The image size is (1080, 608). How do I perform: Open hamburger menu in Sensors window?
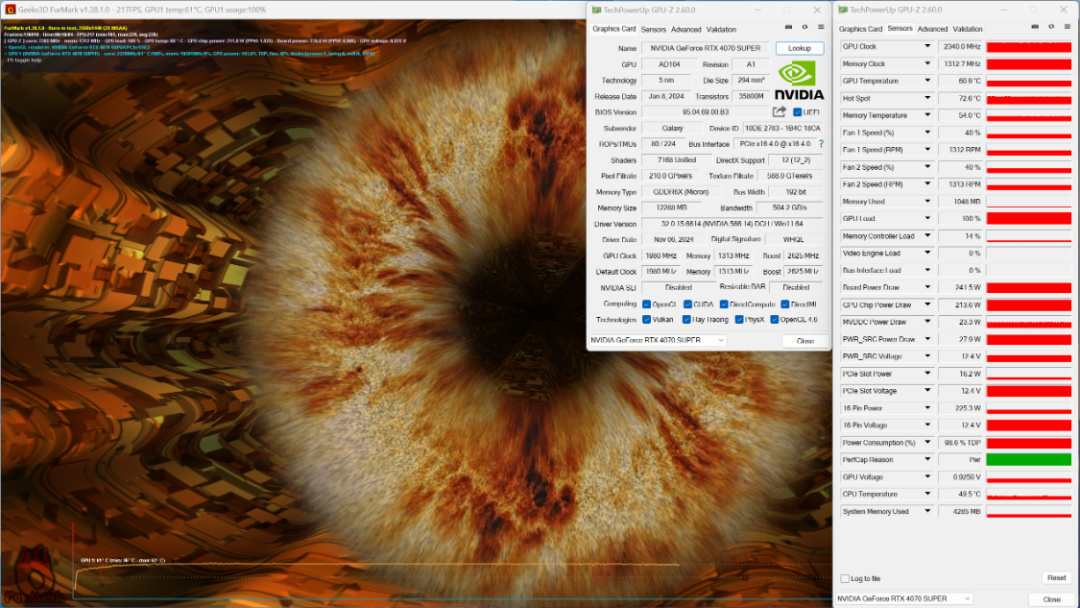pyautogui.click(x=1068, y=26)
